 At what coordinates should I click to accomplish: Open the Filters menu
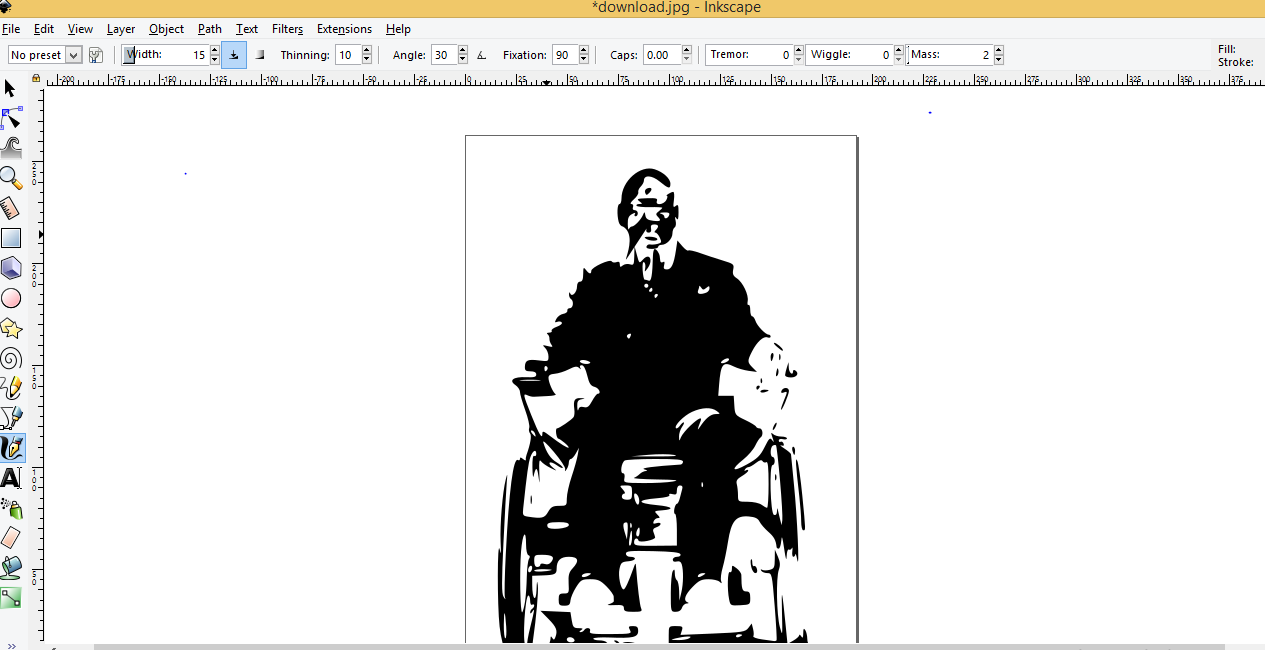[x=287, y=29]
